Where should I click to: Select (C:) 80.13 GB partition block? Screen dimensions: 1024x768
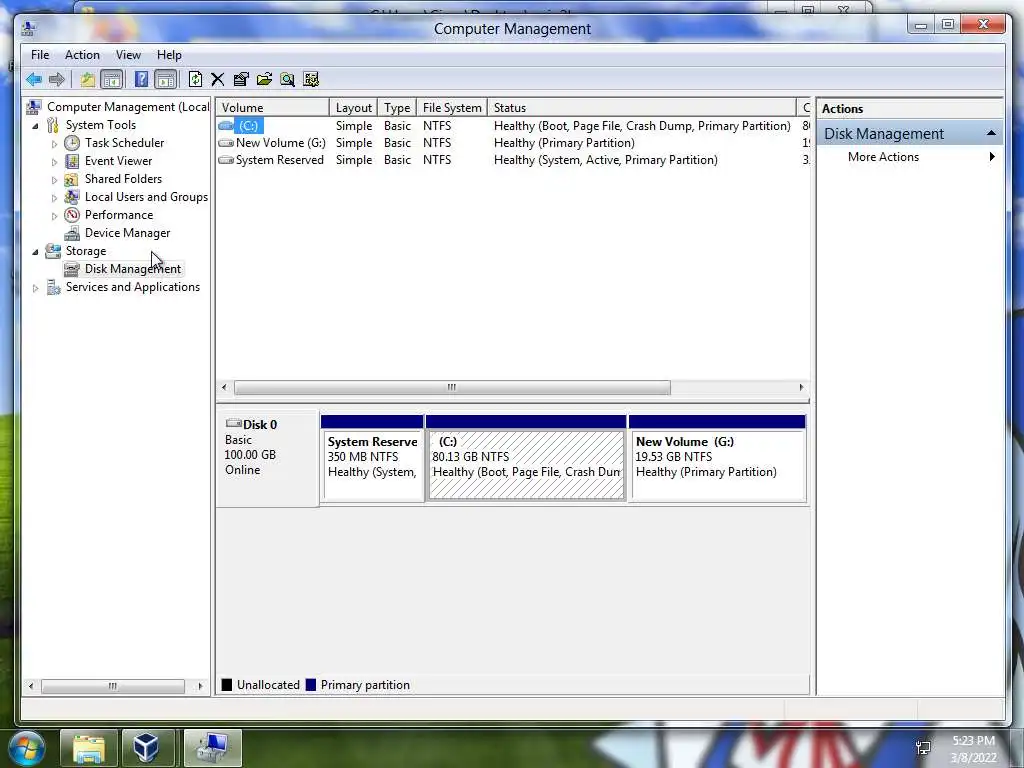pos(526,458)
